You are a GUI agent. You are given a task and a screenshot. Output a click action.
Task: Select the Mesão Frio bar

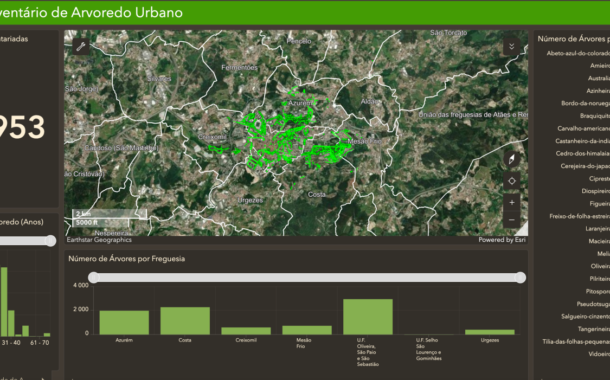tap(307, 330)
